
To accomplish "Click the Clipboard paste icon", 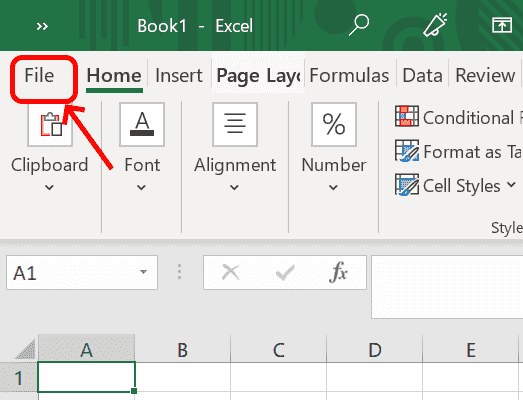I will (50, 124).
